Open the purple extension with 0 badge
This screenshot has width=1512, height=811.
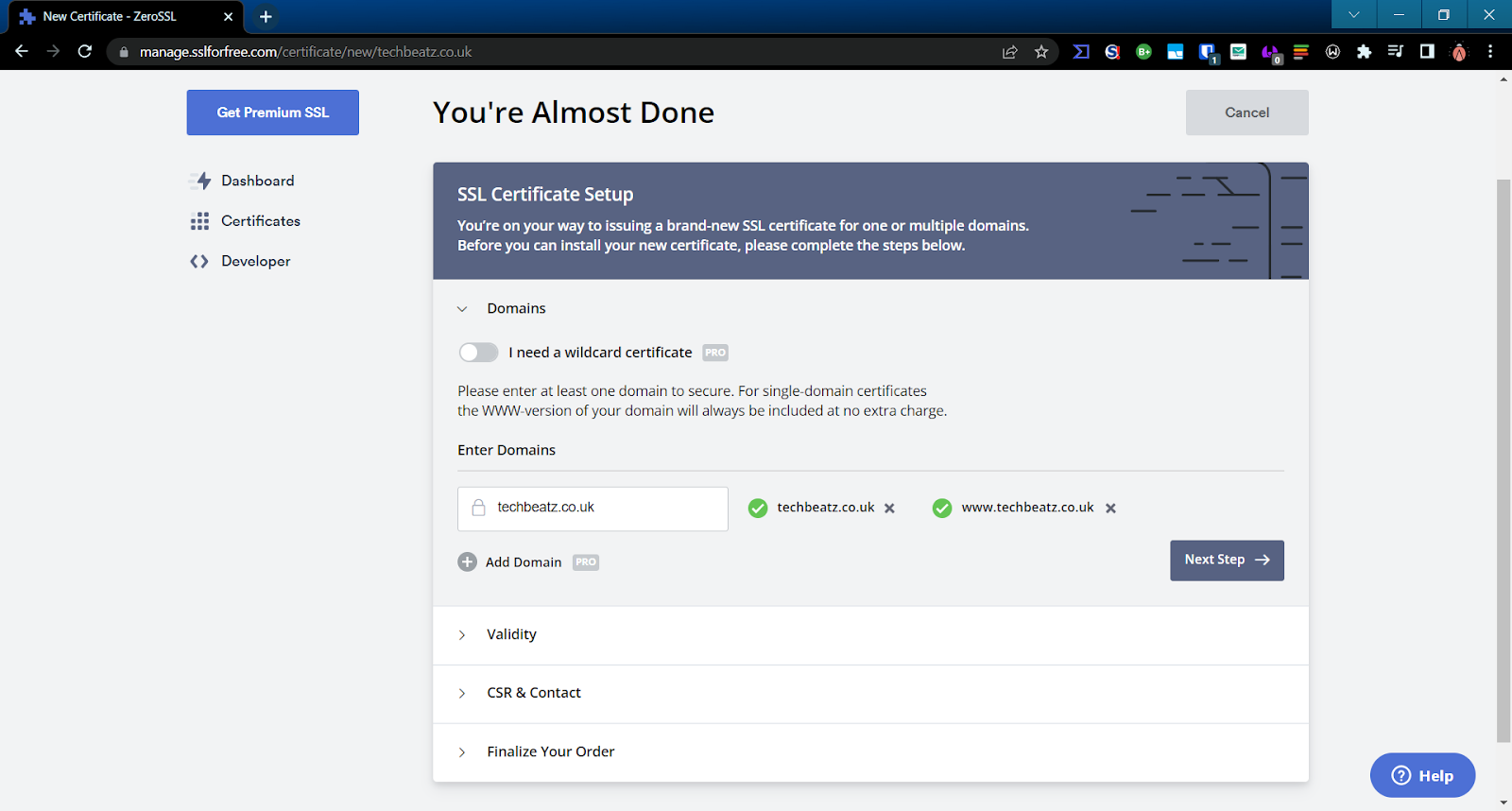1270,53
